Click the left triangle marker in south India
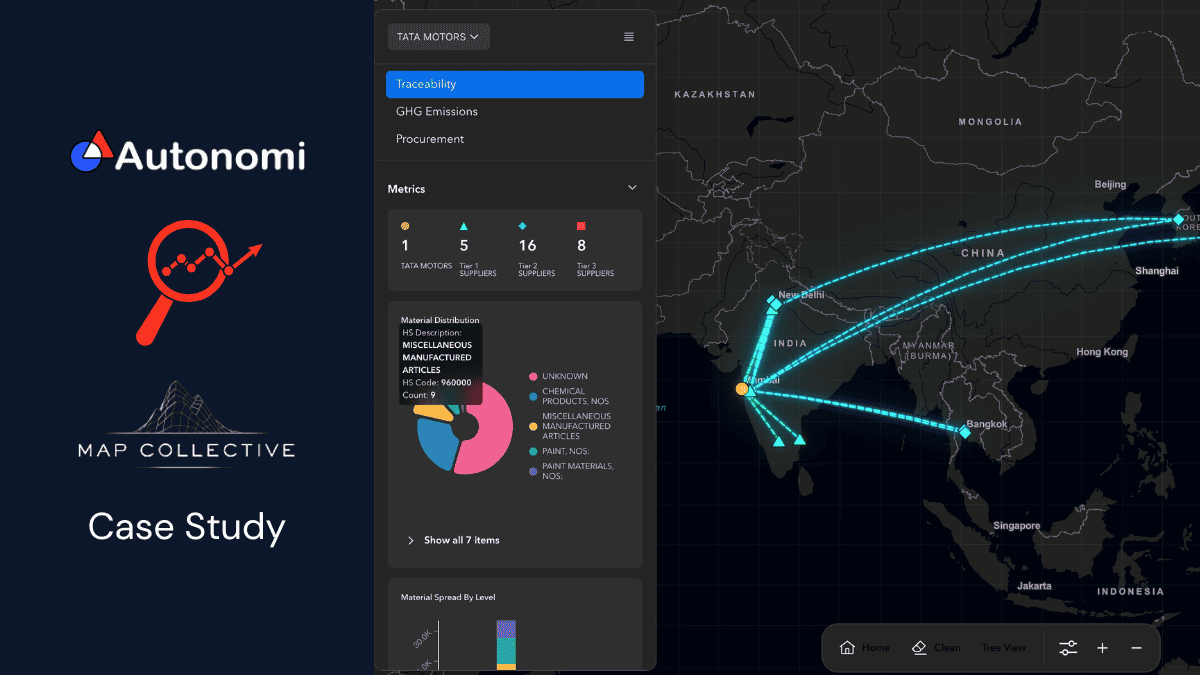This screenshot has width=1200, height=675. pos(778,441)
